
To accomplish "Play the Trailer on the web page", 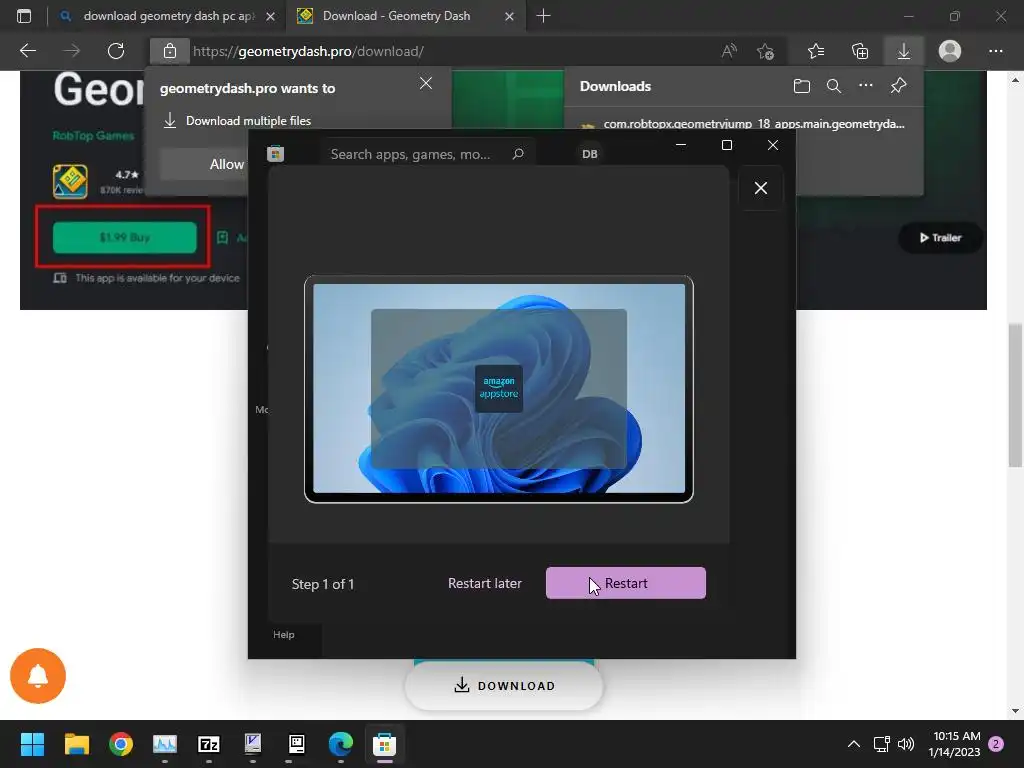I will click(940, 238).
